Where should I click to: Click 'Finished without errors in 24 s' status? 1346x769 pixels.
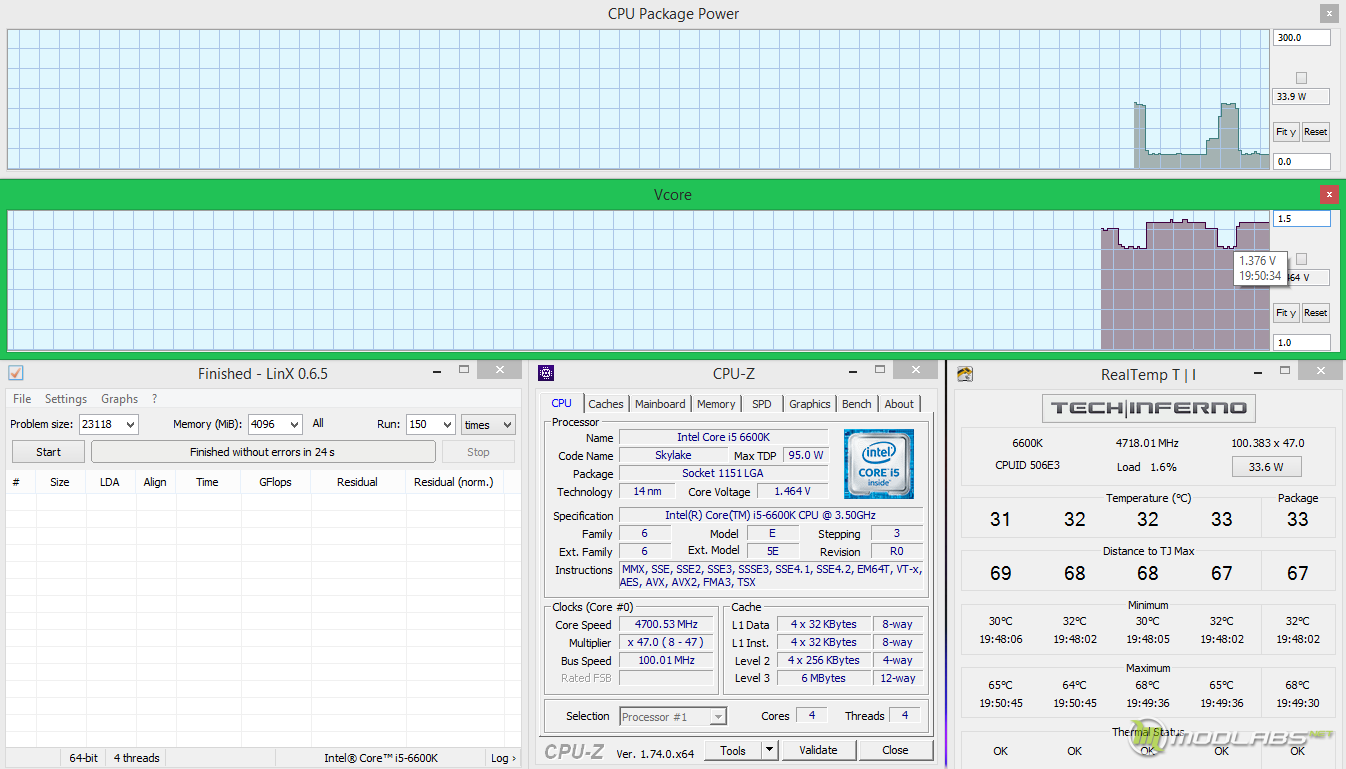click(x=263, y=452)
